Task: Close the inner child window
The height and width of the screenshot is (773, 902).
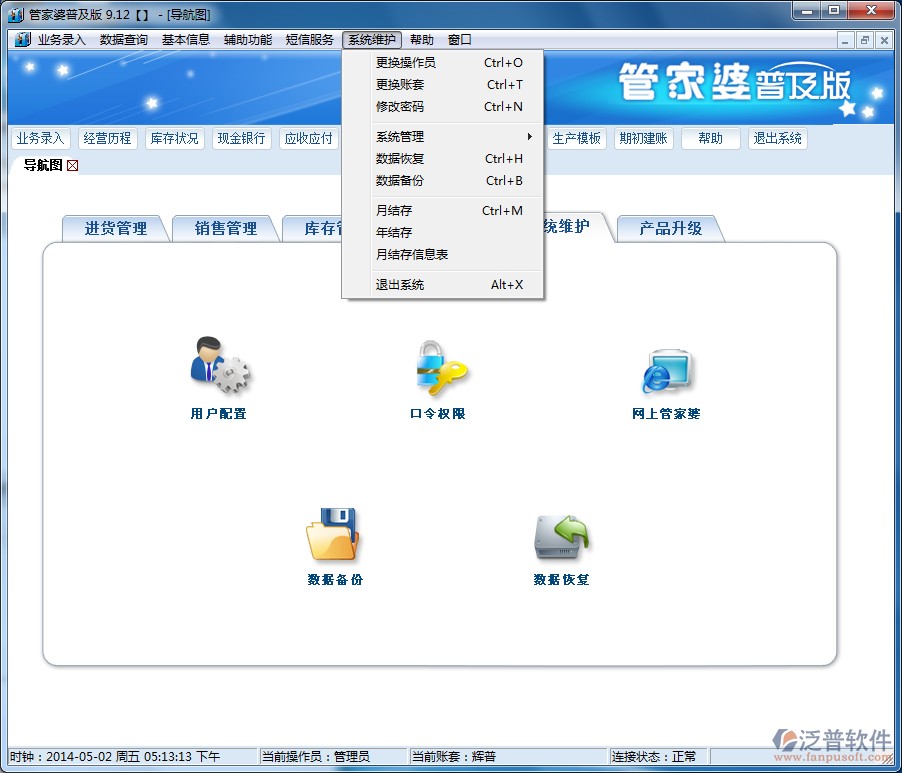Action: click(884, 40)
